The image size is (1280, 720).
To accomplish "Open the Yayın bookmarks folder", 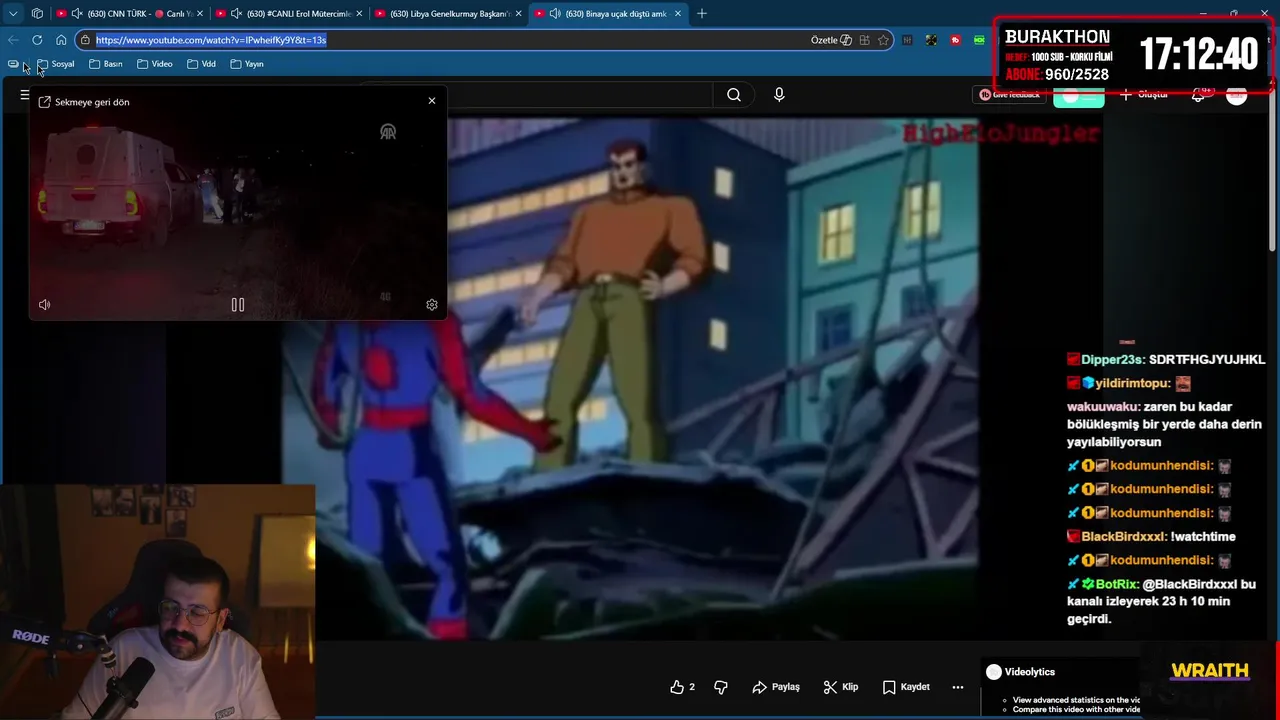I will (x=247, y=64).
